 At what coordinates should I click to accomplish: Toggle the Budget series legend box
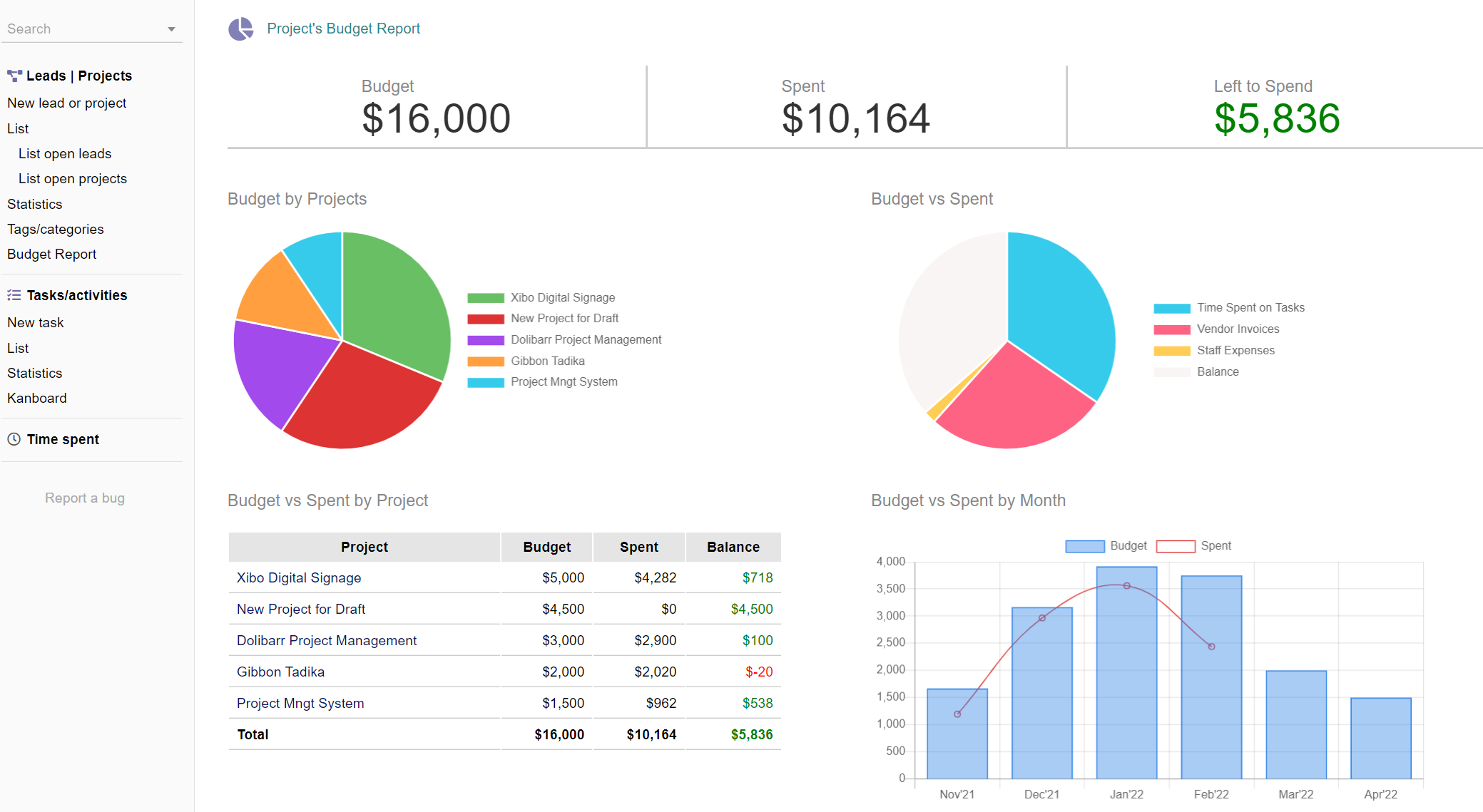coord(1084,546)
